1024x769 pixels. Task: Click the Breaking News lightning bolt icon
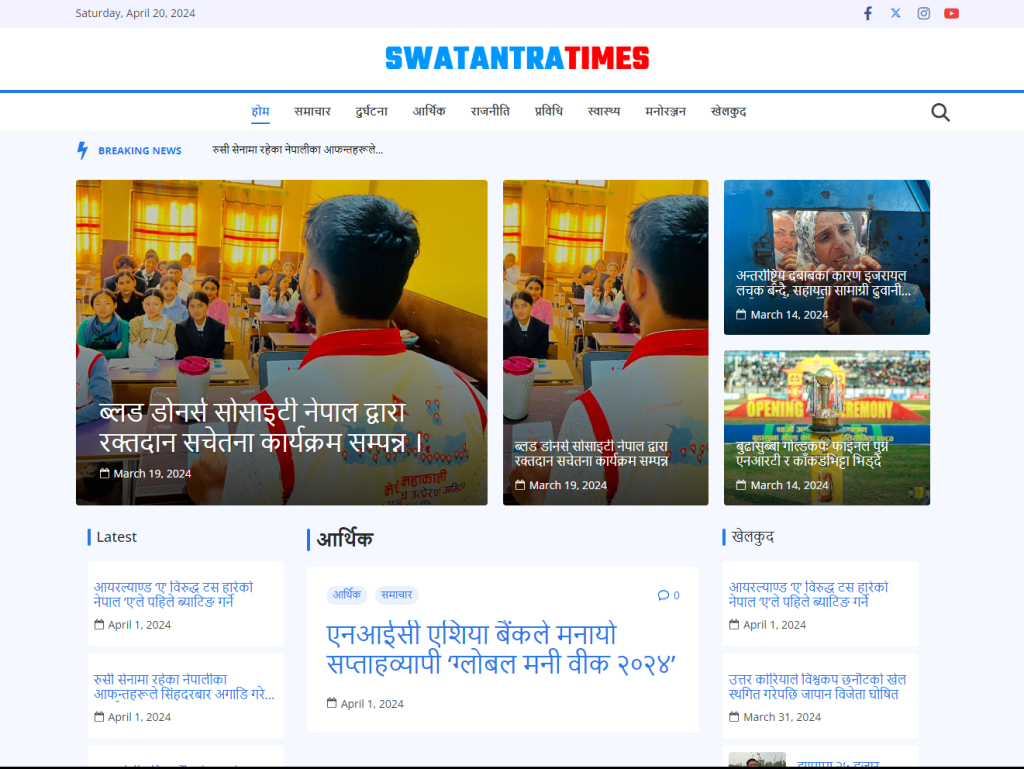pos(81,149)
